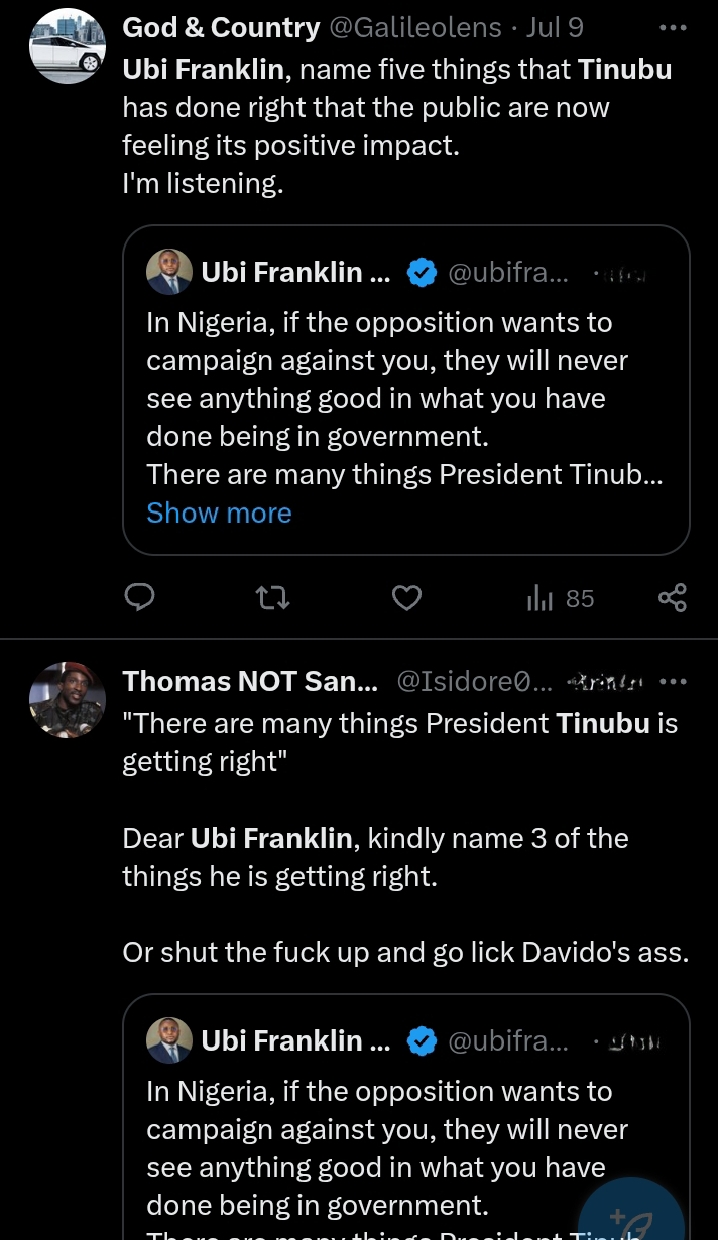Retweet the God & Country post

pos(272,598)
